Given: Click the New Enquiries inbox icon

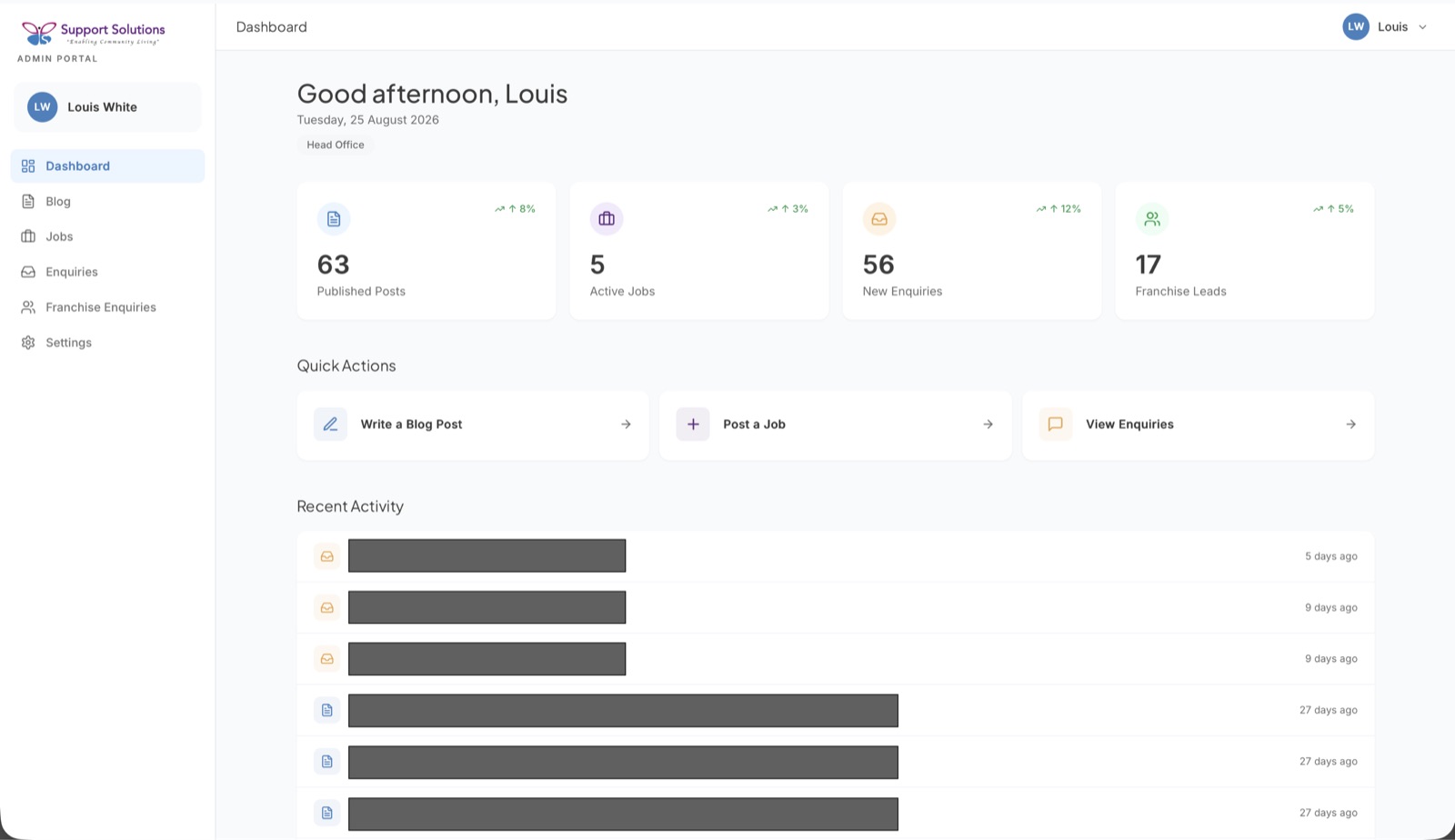Looking at the screenshot, I should click(x=879, y=219).
